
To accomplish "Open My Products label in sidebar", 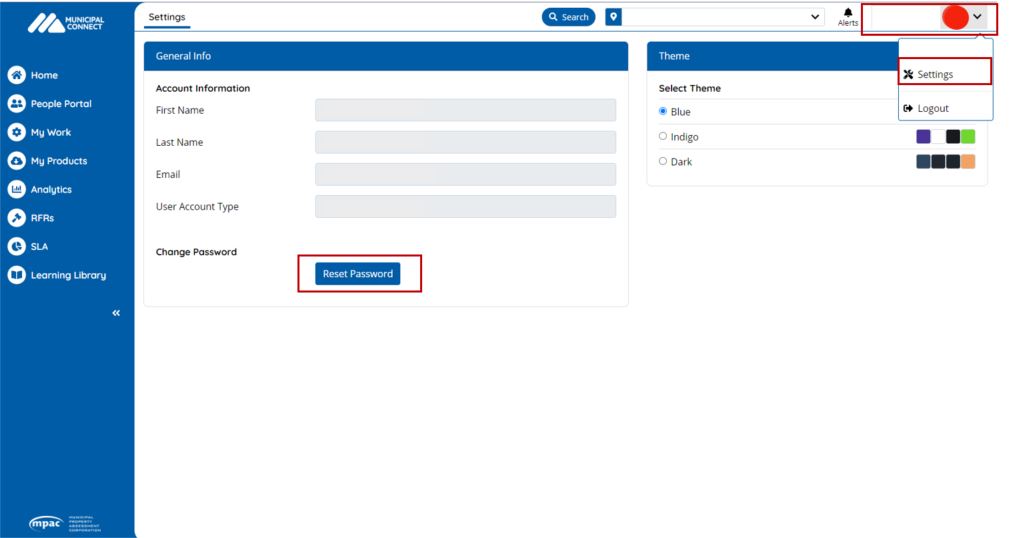I will [x=59, y=161].
